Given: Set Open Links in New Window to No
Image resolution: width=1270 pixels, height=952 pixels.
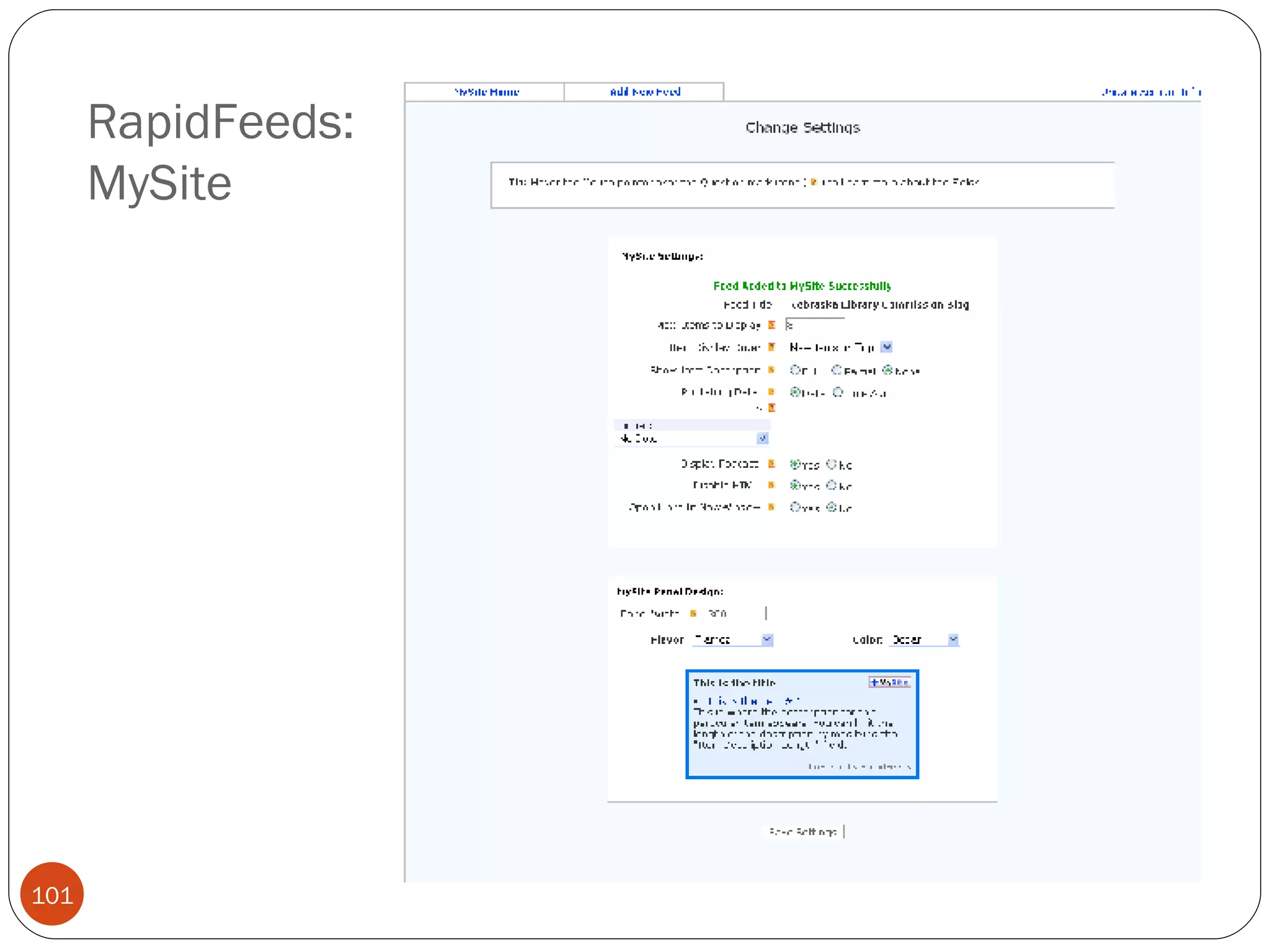Looking at the screenshot, I should tap(832, 507).
